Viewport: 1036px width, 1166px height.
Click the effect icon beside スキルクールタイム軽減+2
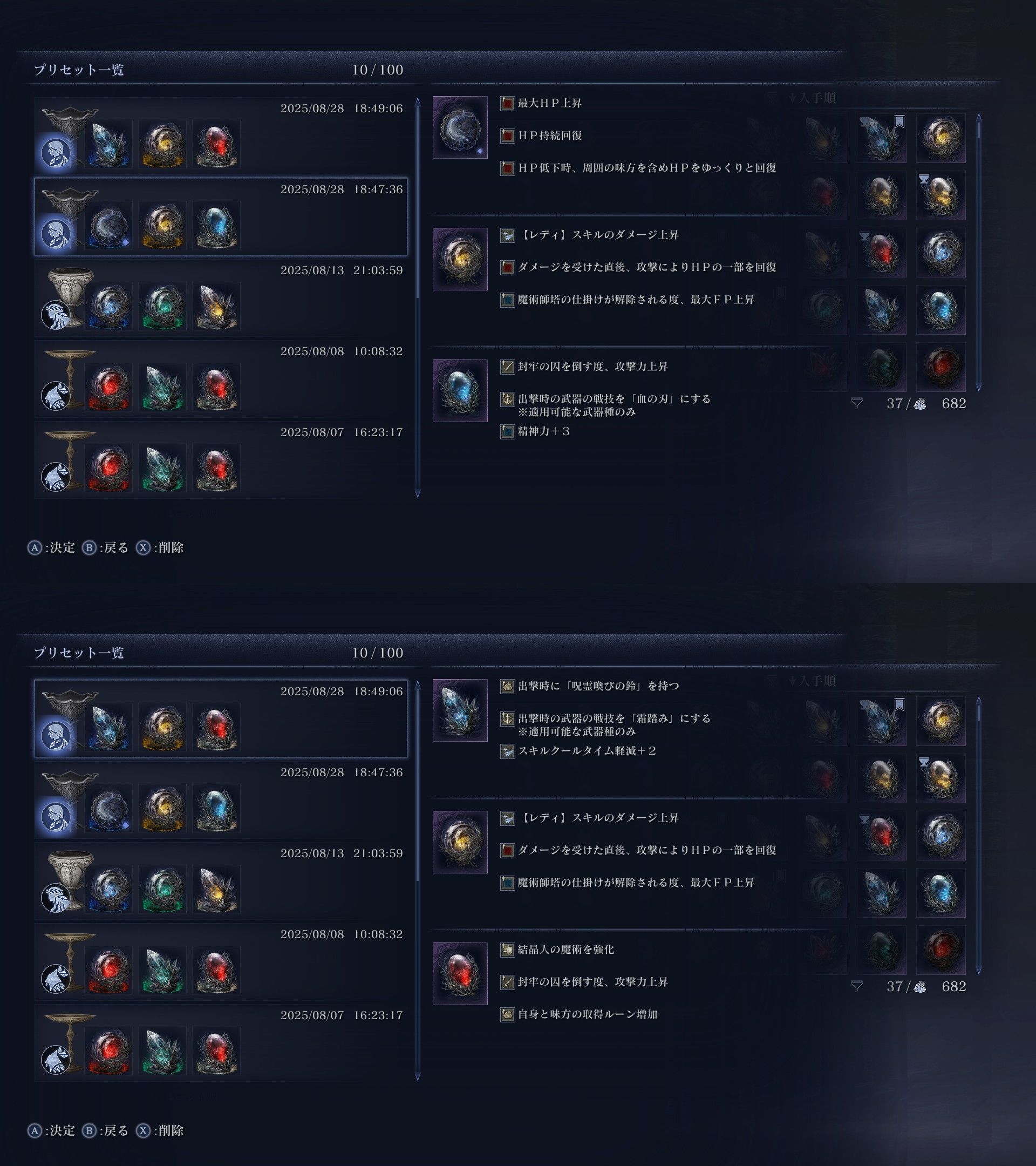tap(507, 751)
